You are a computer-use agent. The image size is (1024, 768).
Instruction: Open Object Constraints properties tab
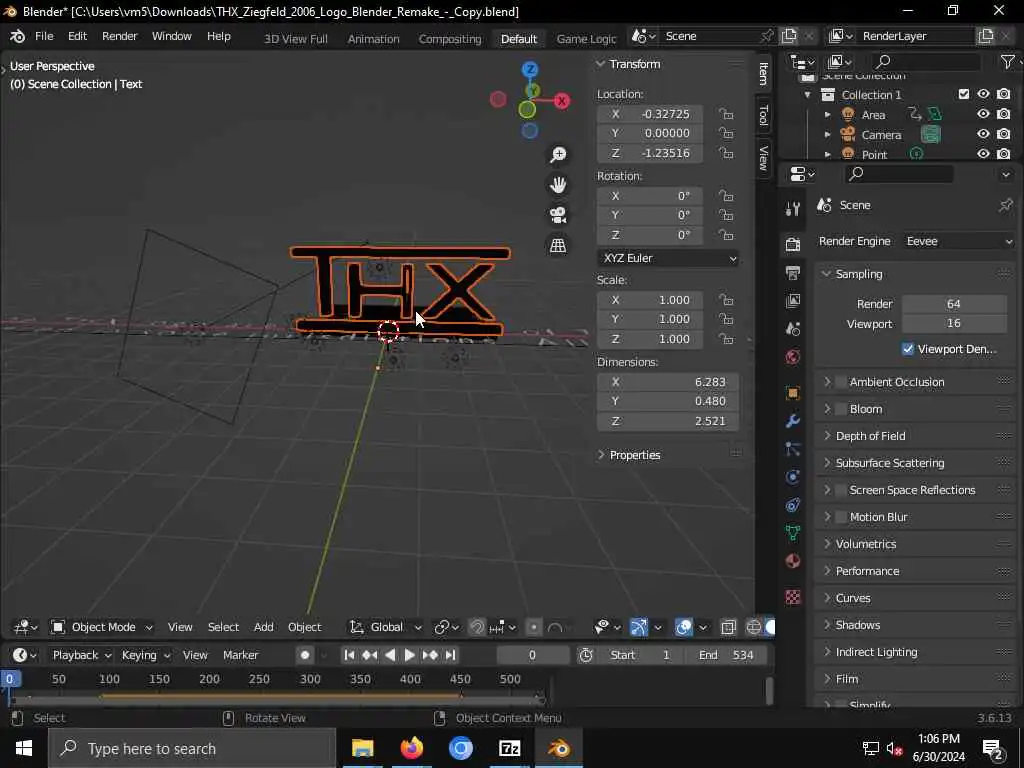click(x=793, y=505)
